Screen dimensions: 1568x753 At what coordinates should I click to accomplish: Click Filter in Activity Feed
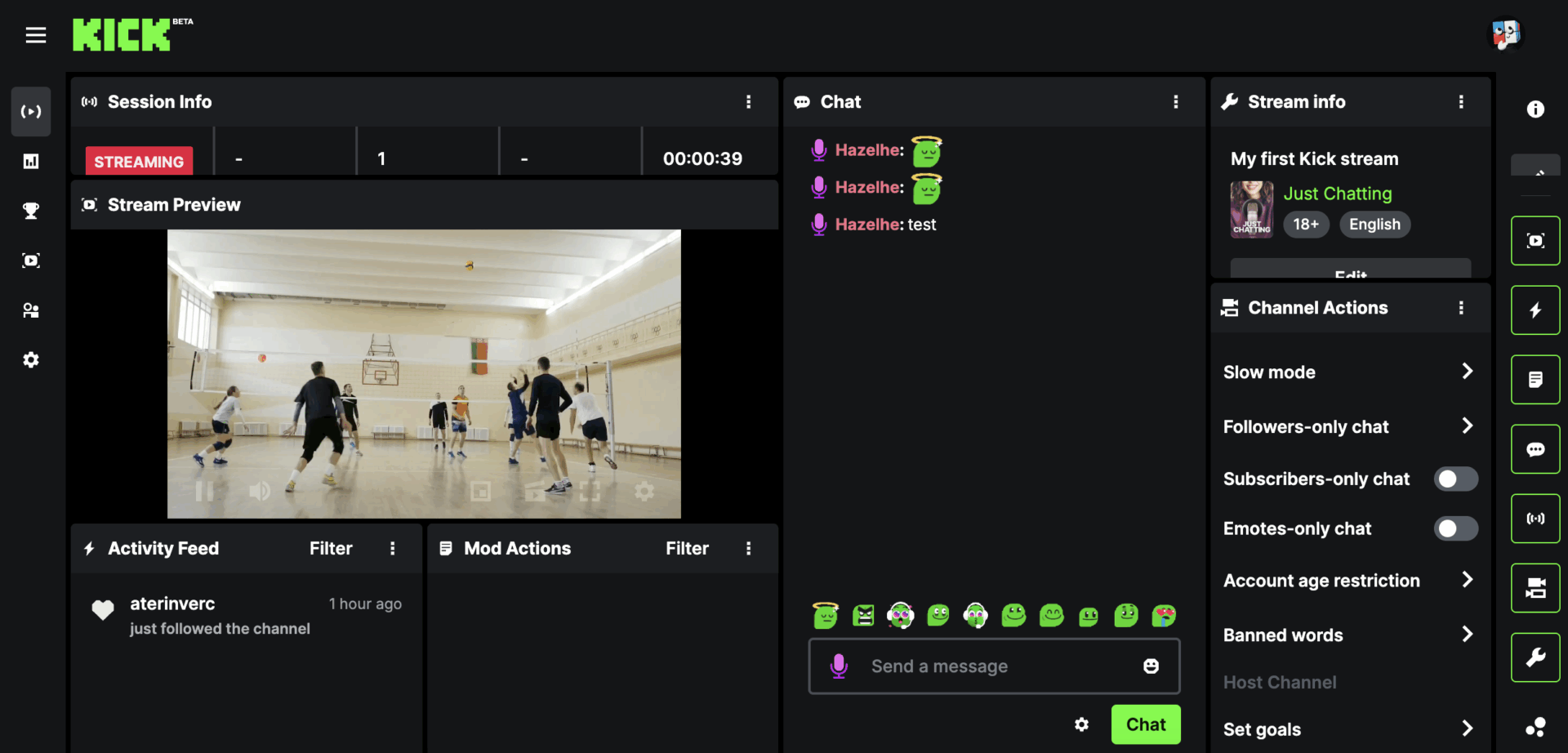coord(331,549)
